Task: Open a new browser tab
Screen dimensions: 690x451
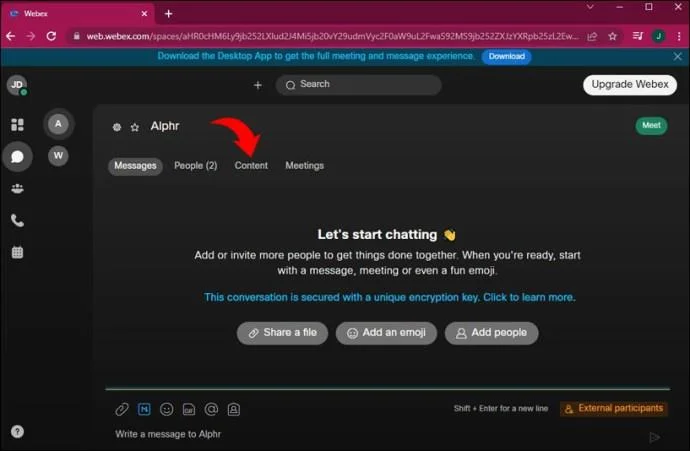Action: pyautogui.click(x=169, y=14)
